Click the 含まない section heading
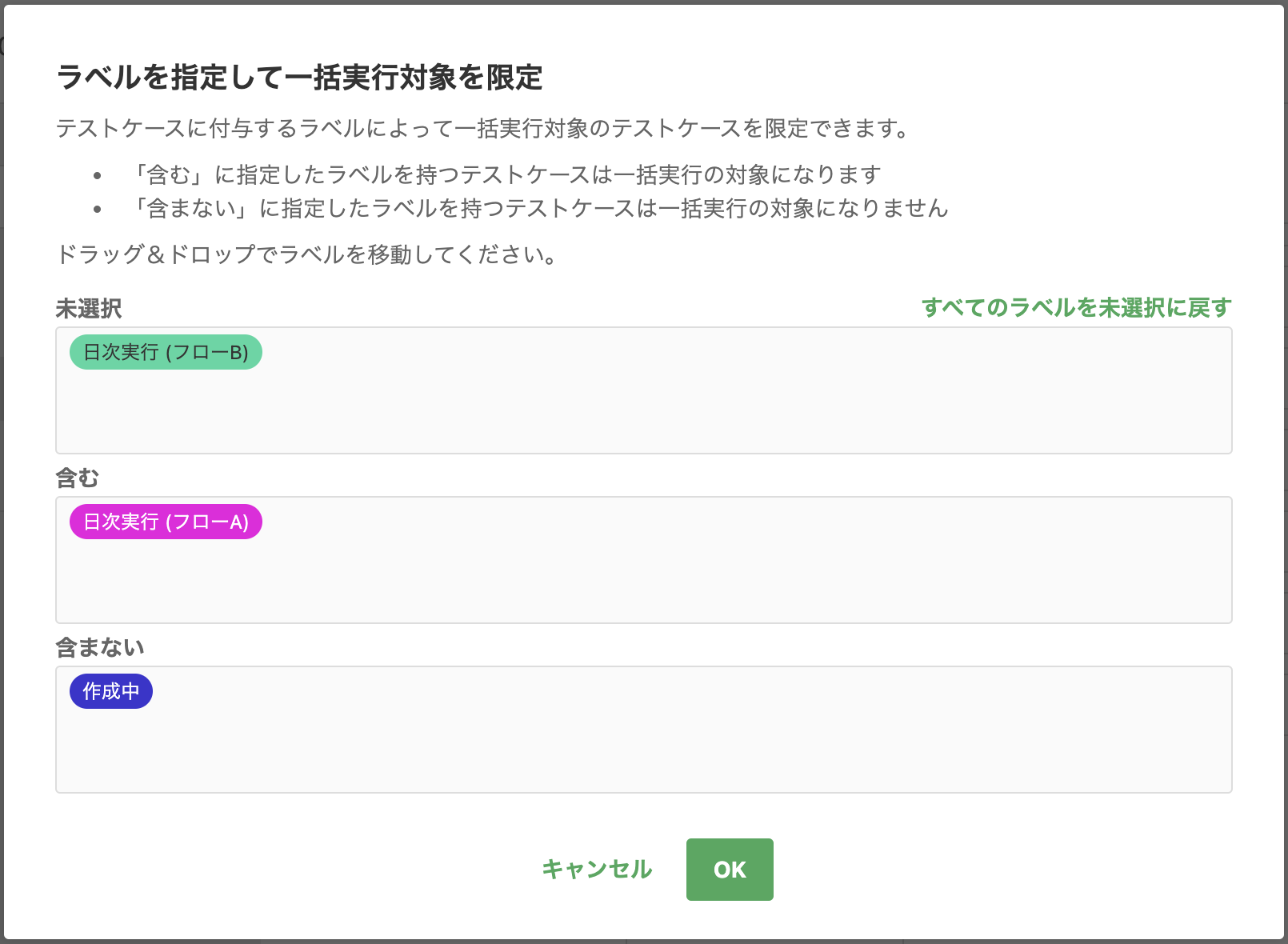Screen dimensions: 1288x944 tap(100, 647)
